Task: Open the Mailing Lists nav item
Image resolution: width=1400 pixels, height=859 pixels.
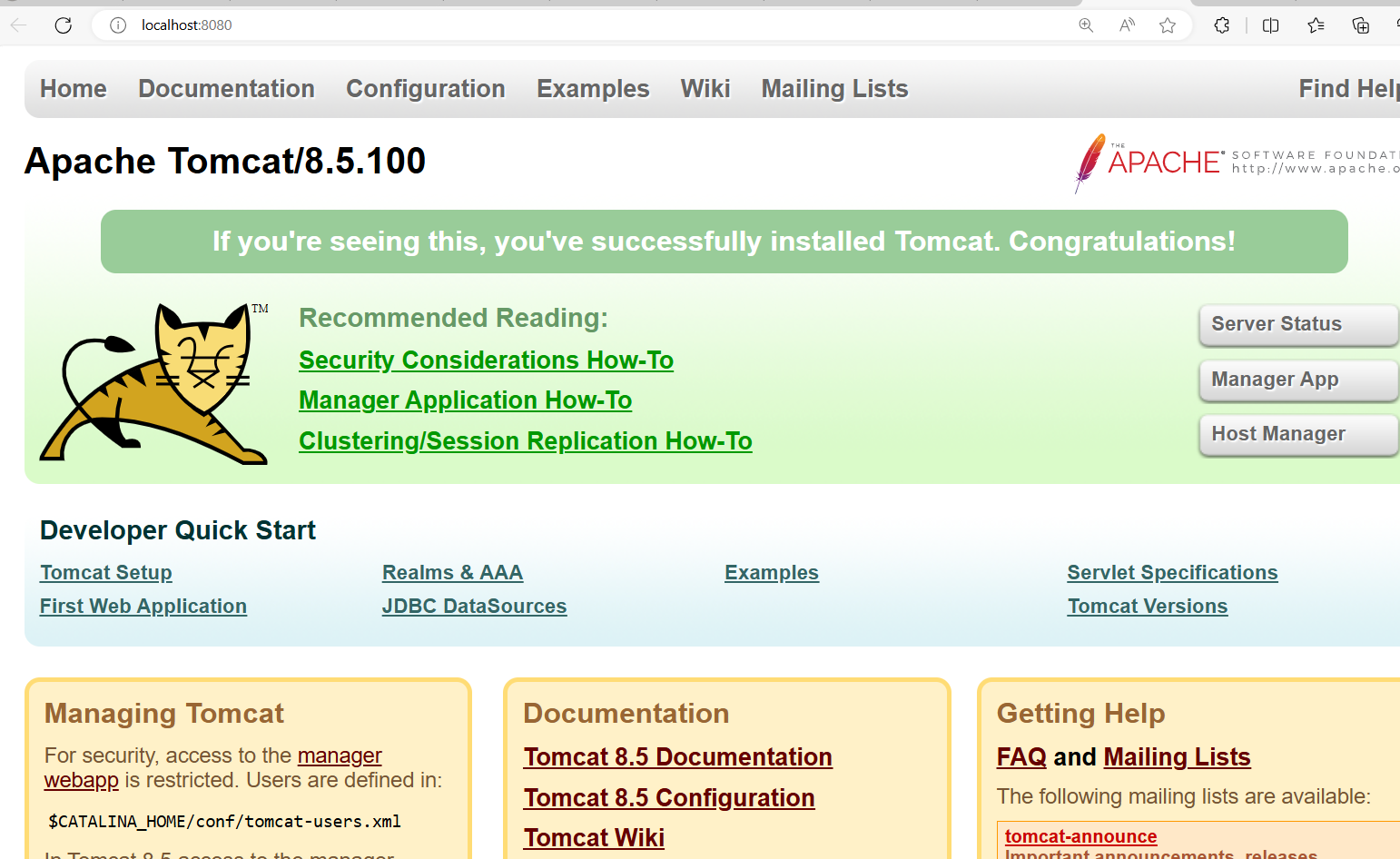Action: 834,89
